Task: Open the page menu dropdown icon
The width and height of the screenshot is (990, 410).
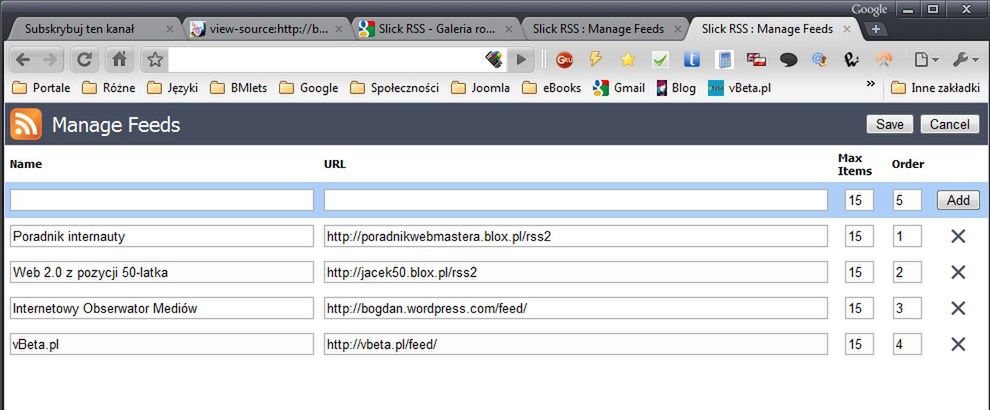Action: tap(926, 59)
